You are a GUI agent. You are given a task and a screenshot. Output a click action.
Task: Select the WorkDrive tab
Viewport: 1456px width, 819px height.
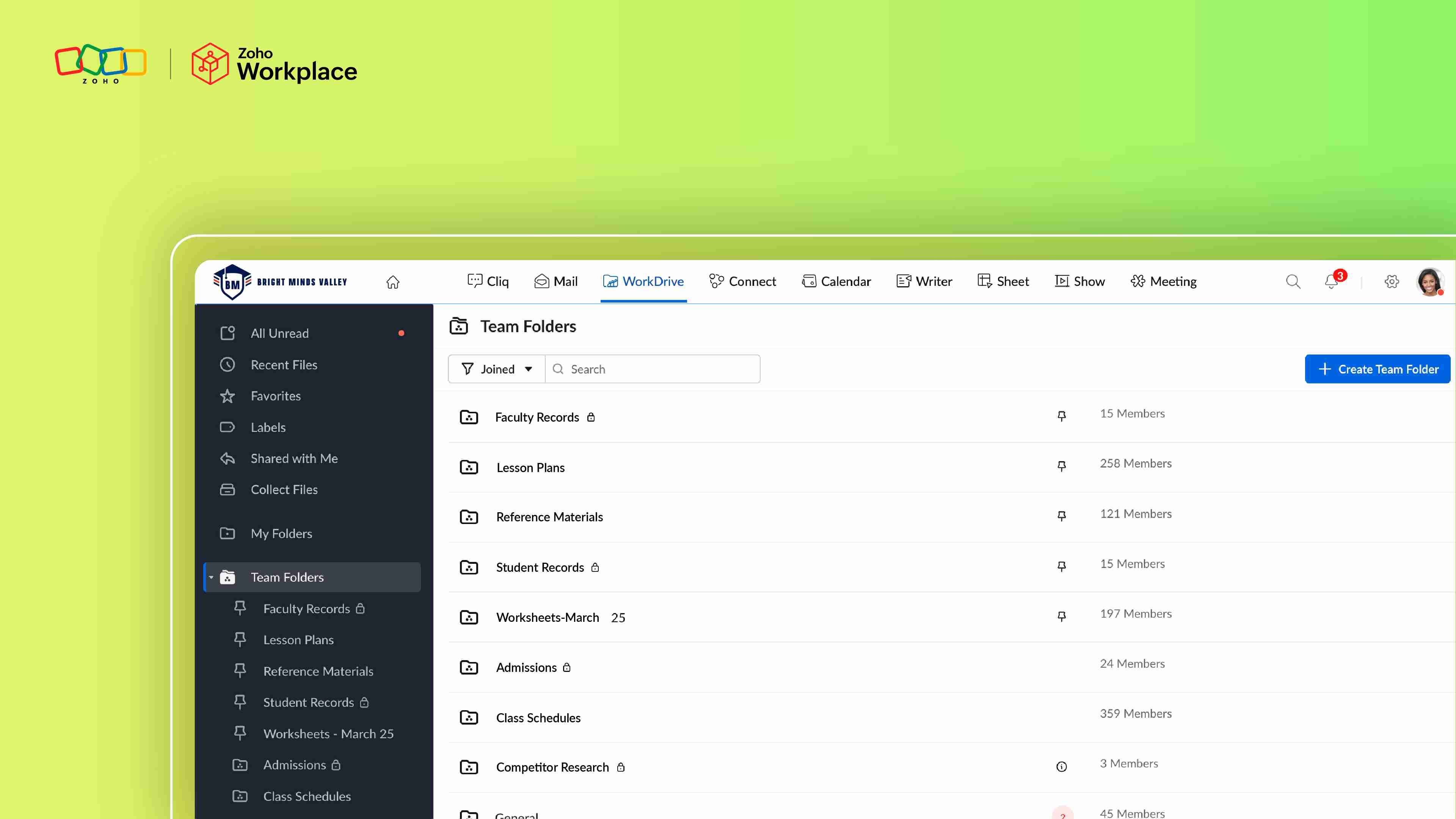(643, 281)
